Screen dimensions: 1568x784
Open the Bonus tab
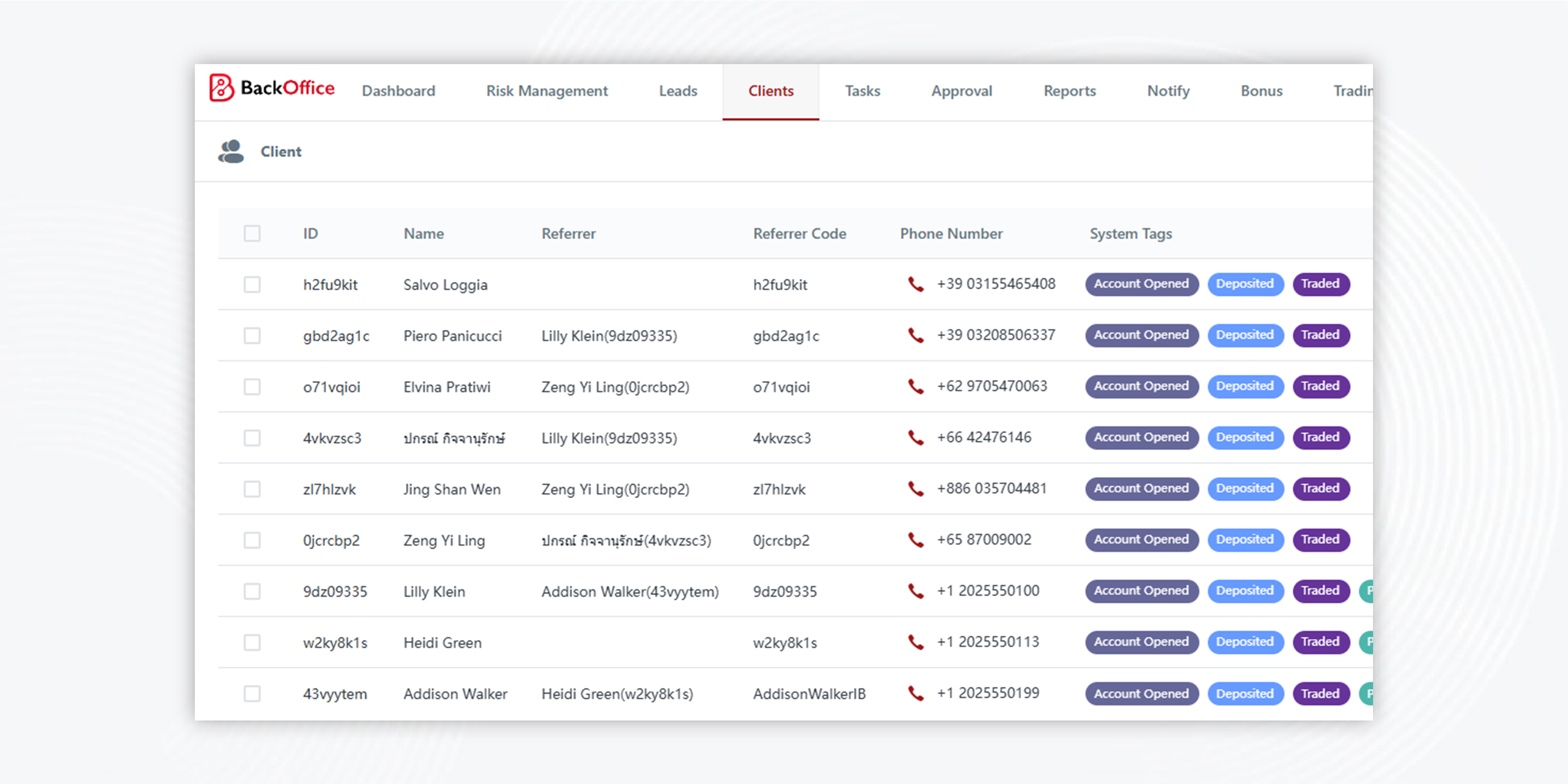tap(1261, 91)
